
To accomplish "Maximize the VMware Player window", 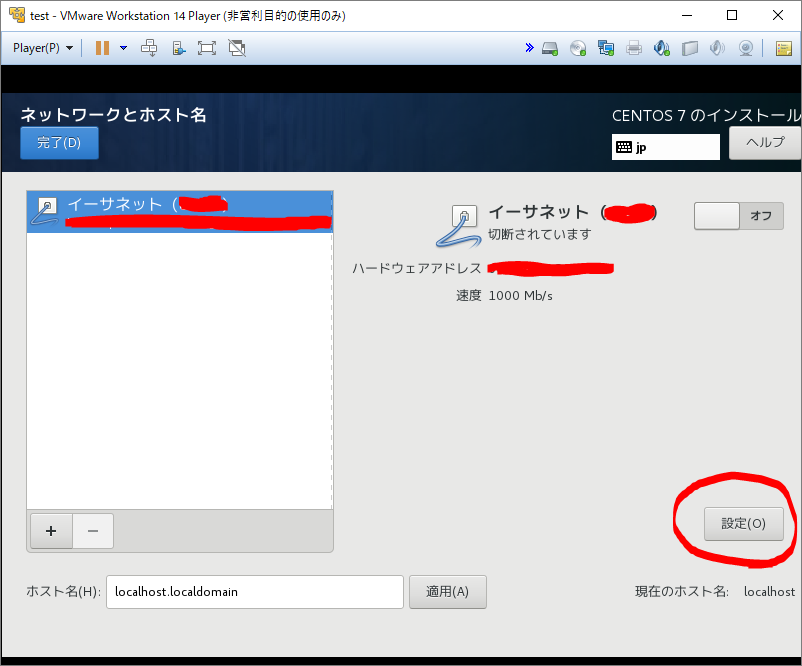I will point(732,15).
